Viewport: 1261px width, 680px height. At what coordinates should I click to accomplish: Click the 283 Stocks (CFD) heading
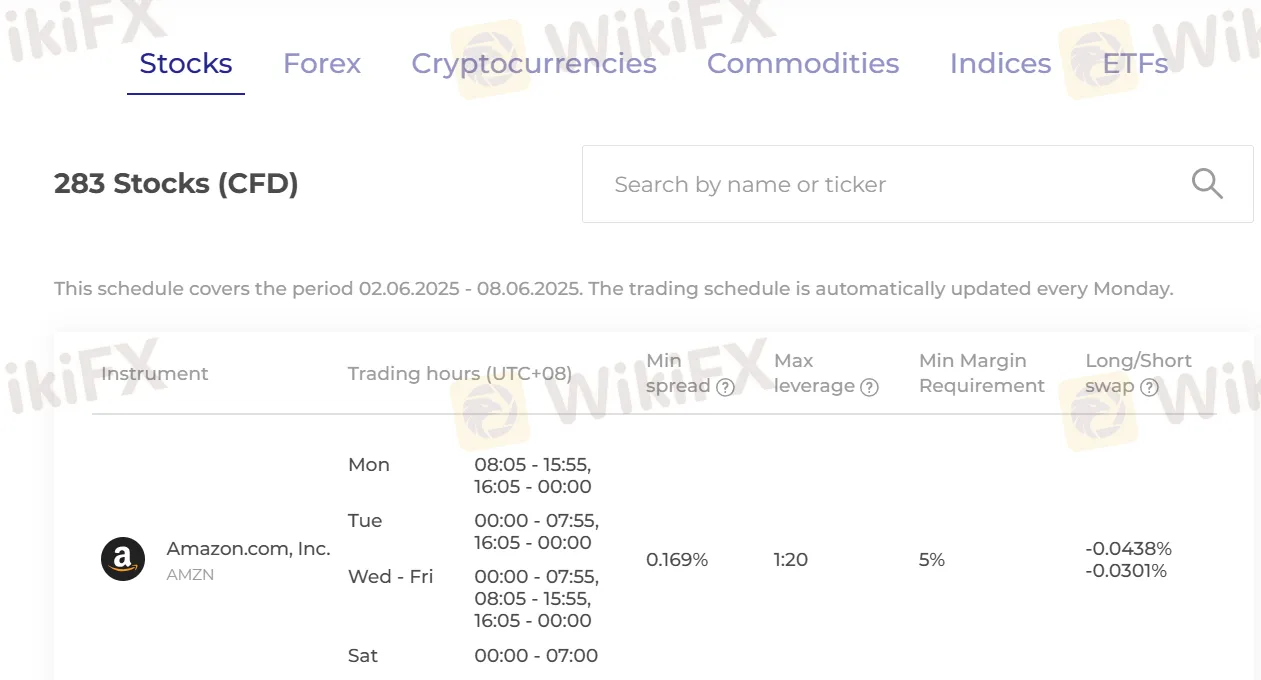click(176, 184)
